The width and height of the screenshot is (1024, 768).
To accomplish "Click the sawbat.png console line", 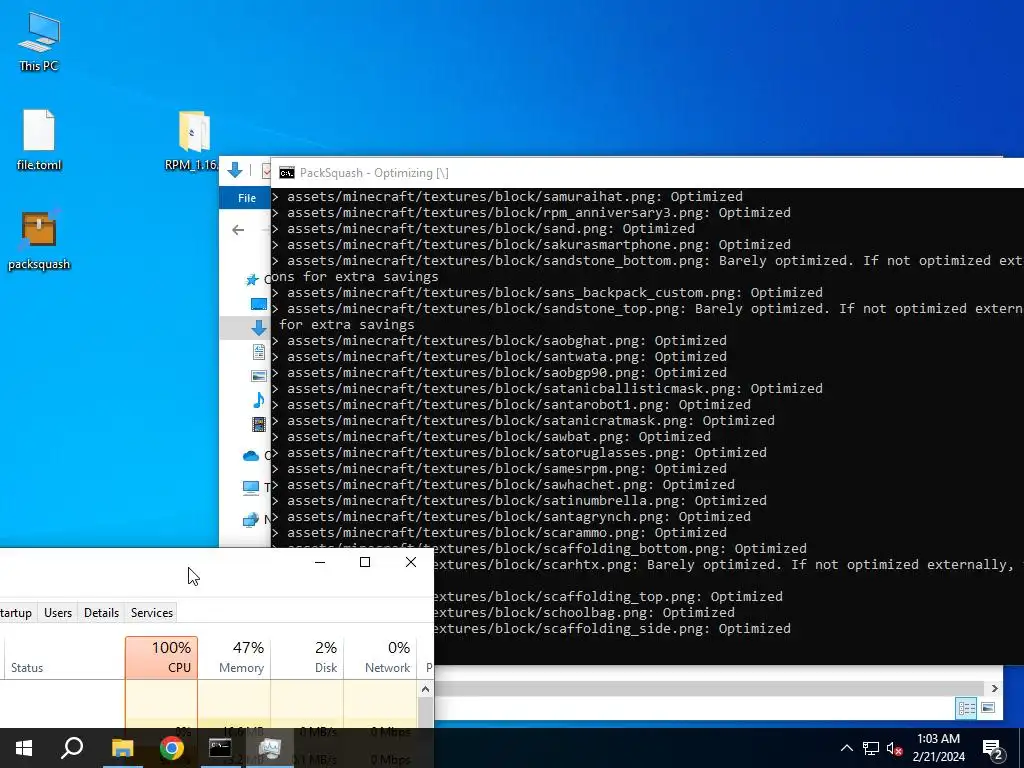I will point(492,436).
